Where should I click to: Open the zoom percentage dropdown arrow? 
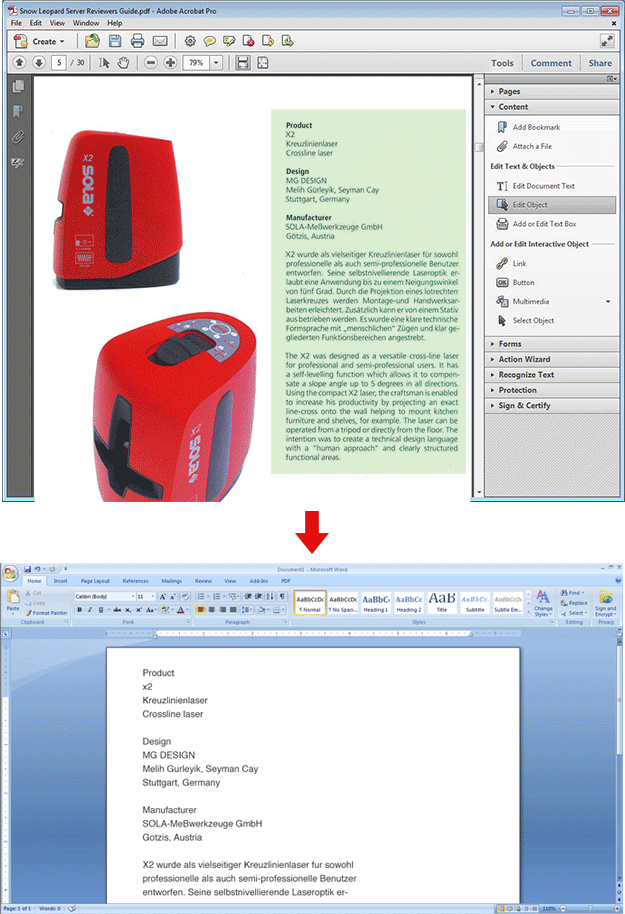216,62
